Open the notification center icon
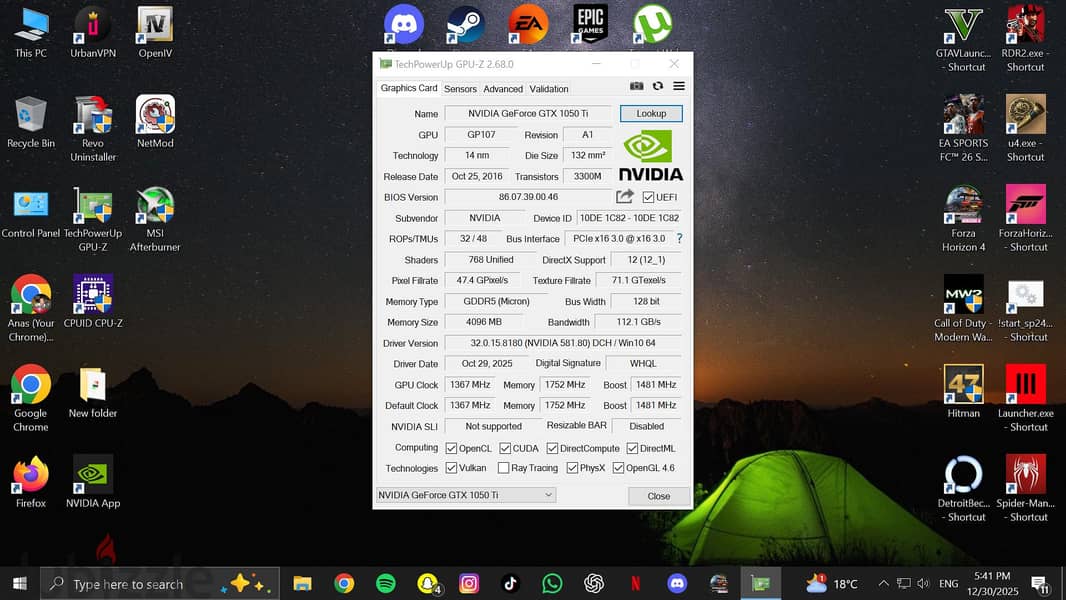The width and height of the screenshot is (1066, 600). 1040,583
